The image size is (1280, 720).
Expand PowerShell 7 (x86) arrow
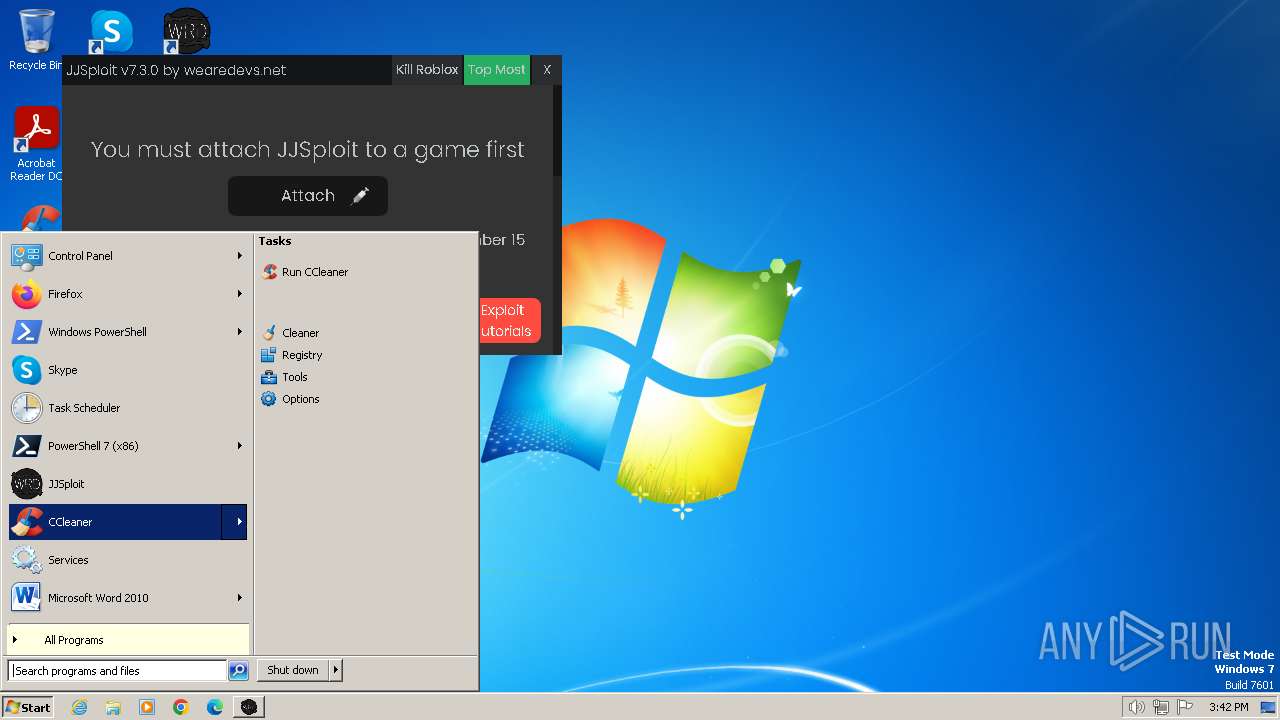240,446
